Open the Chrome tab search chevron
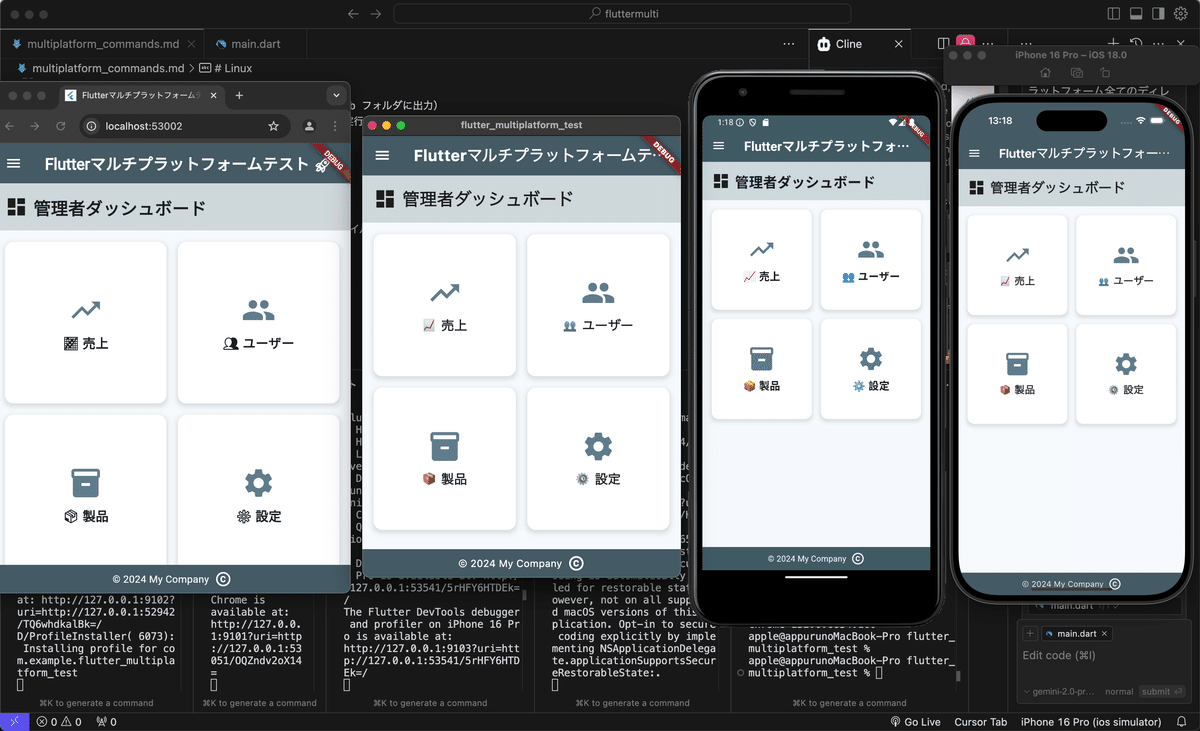Screen dimensions: 1200x731 click(x=337, y=95)
